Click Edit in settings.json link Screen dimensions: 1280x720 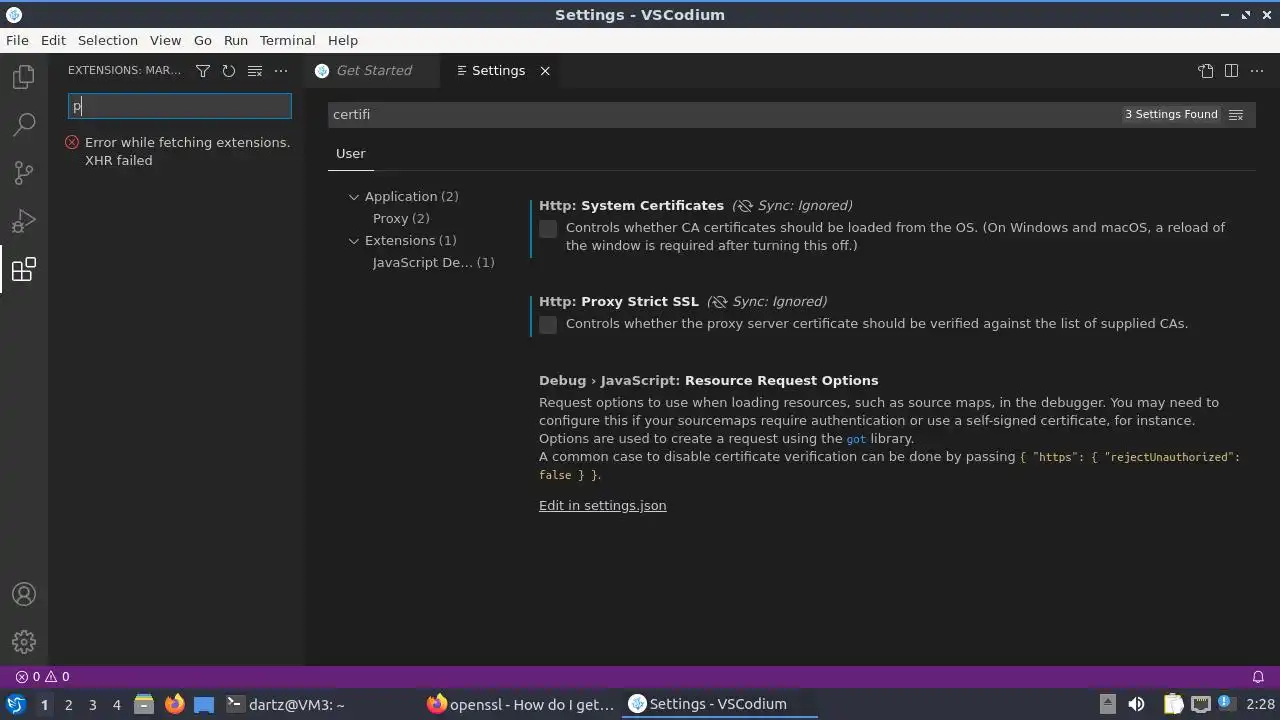(603, 506)
